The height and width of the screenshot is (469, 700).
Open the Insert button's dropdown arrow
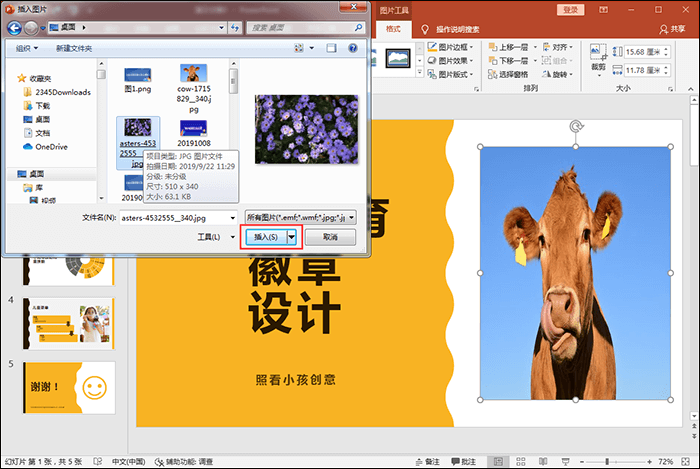[x=291, y=237]
